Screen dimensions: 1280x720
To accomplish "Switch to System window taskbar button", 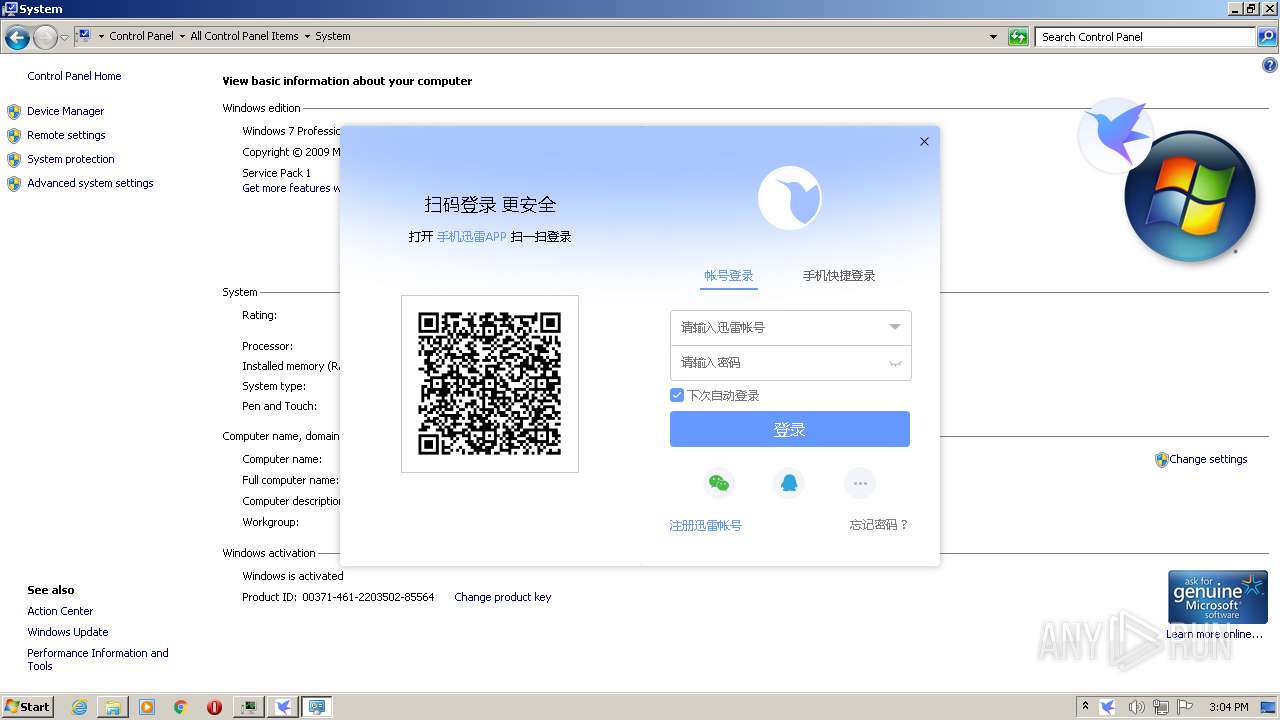I will tap(317, 707).
